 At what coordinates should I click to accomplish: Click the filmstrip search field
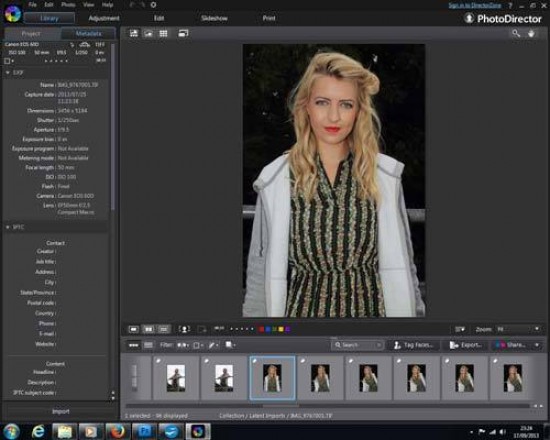click(357, 345)
